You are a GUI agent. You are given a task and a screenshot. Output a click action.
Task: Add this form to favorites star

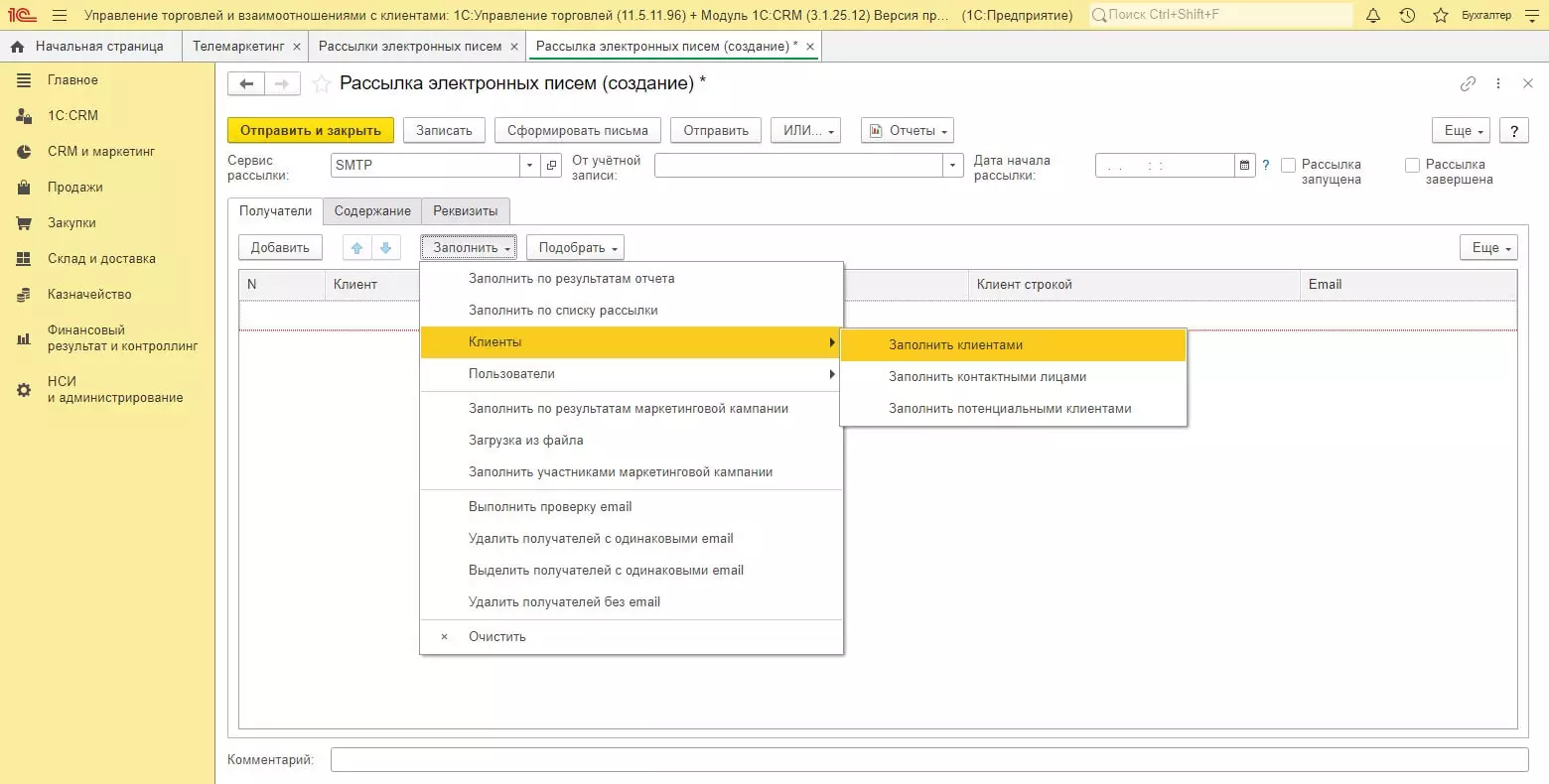[x=322, y=84]
